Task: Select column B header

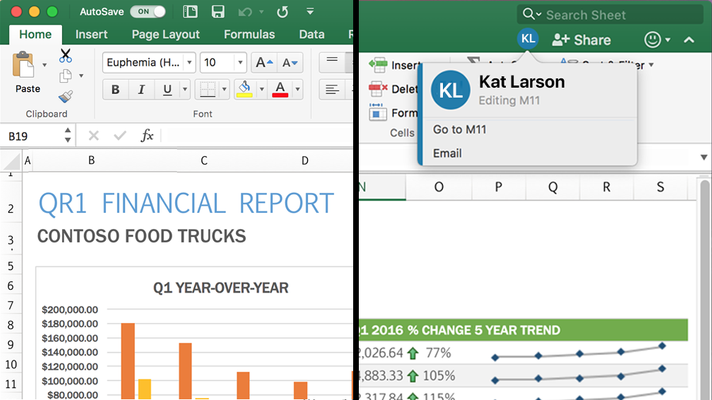Action: pyautogui.click(x=91, y=161)
